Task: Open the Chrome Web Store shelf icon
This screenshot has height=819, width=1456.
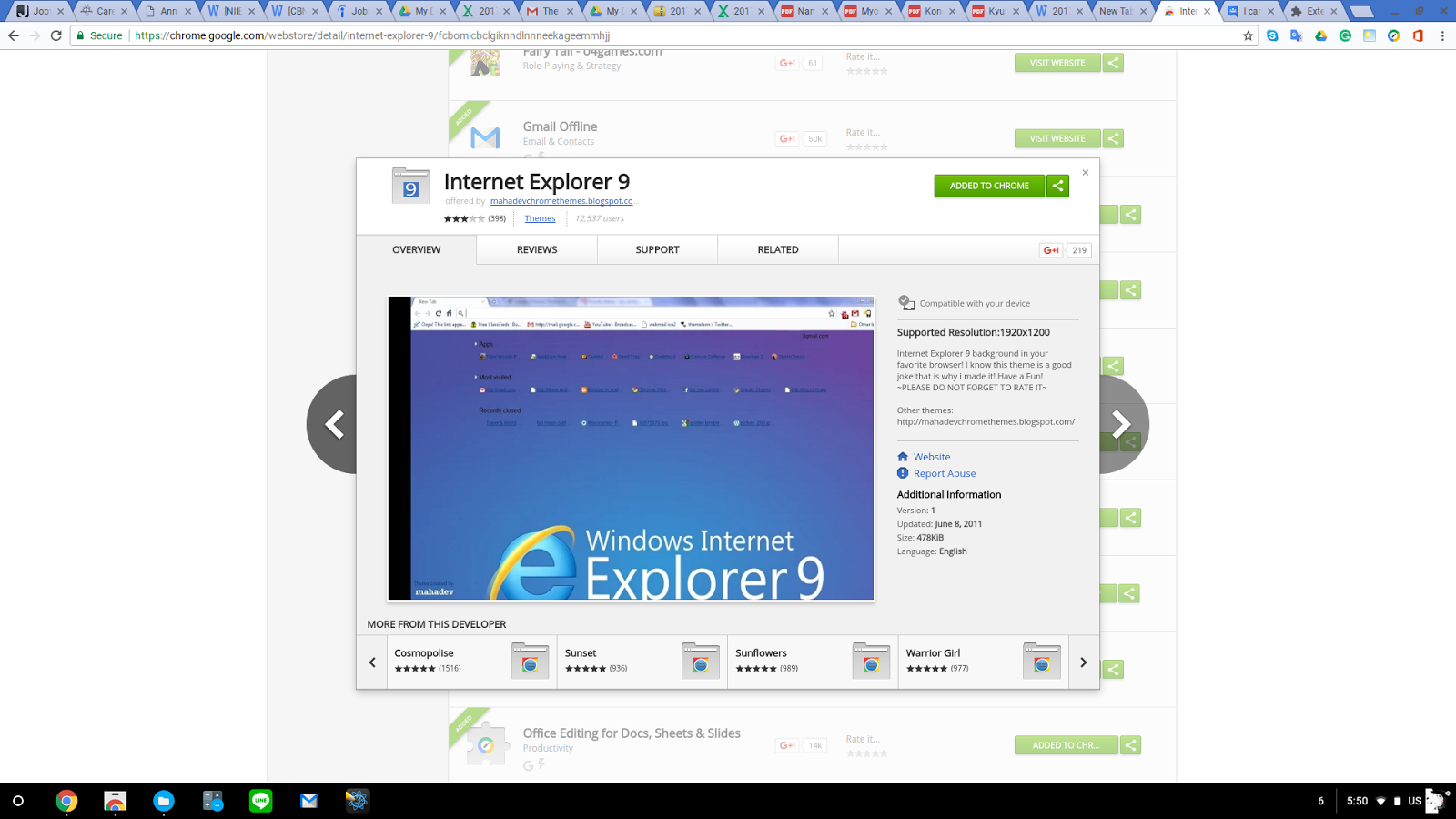Action: click(115, 801)
